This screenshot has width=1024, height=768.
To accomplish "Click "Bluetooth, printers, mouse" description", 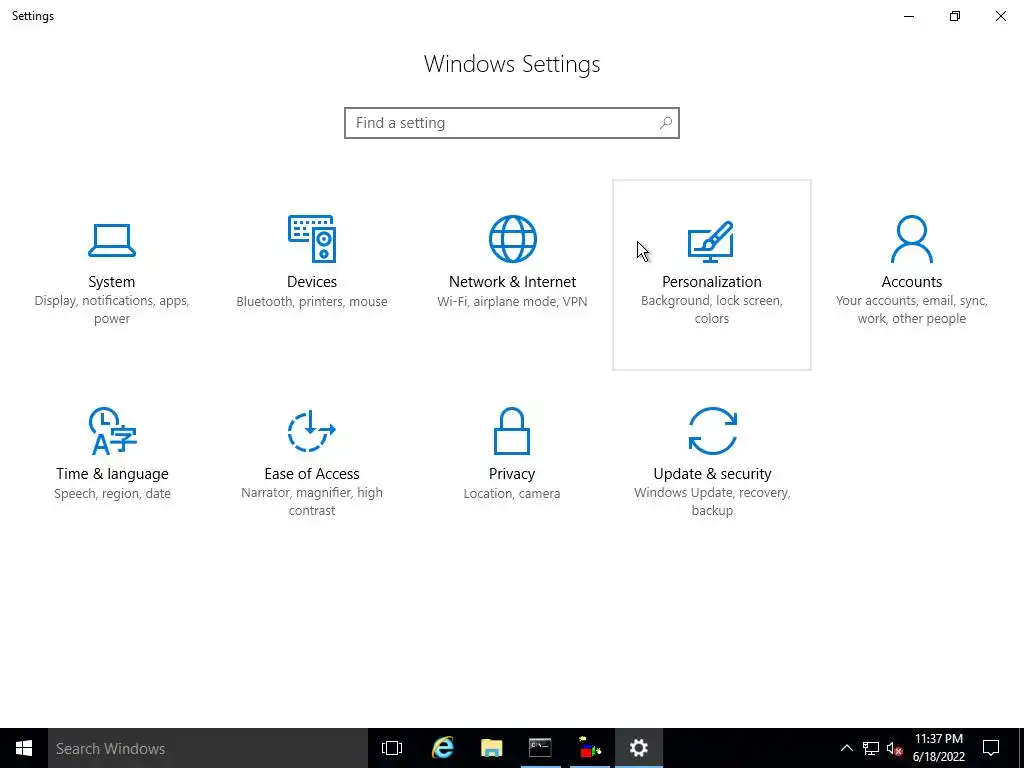I will click(x=312, y=301).
